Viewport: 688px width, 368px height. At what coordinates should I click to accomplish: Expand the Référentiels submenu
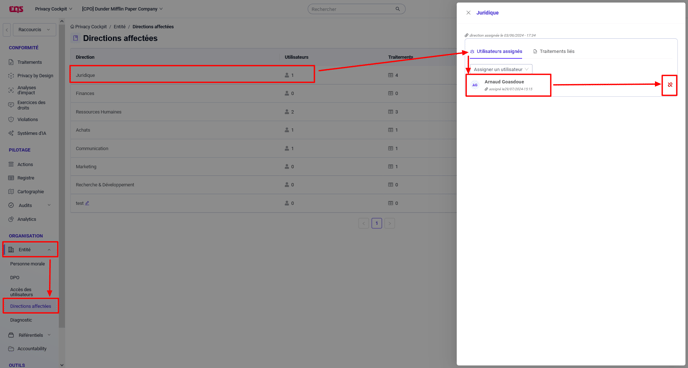[49, 335]
